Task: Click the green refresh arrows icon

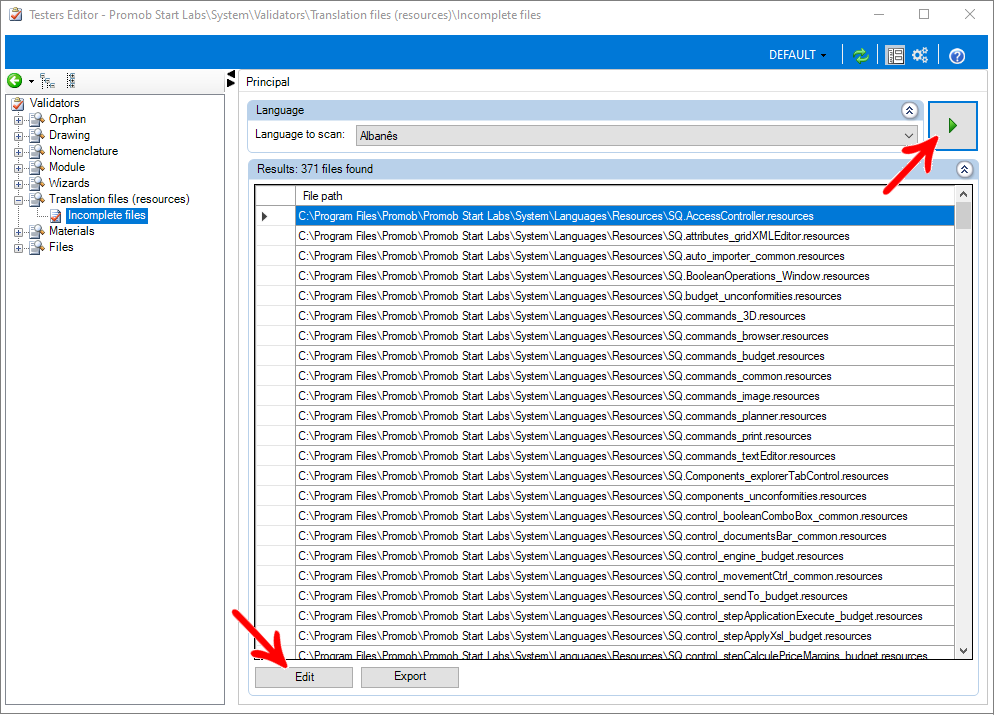Action: [x=860, y=56]
